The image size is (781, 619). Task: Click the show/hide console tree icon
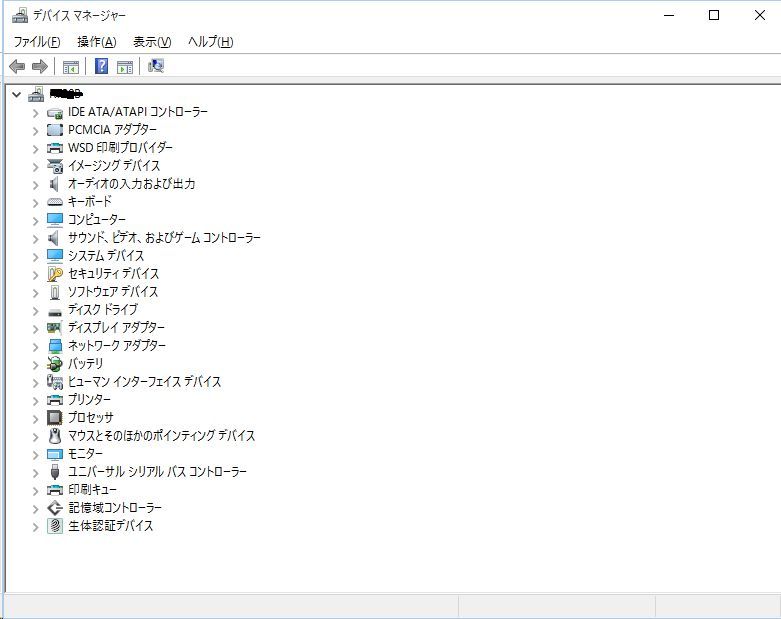pyautogui.click(x=71, y=66)
